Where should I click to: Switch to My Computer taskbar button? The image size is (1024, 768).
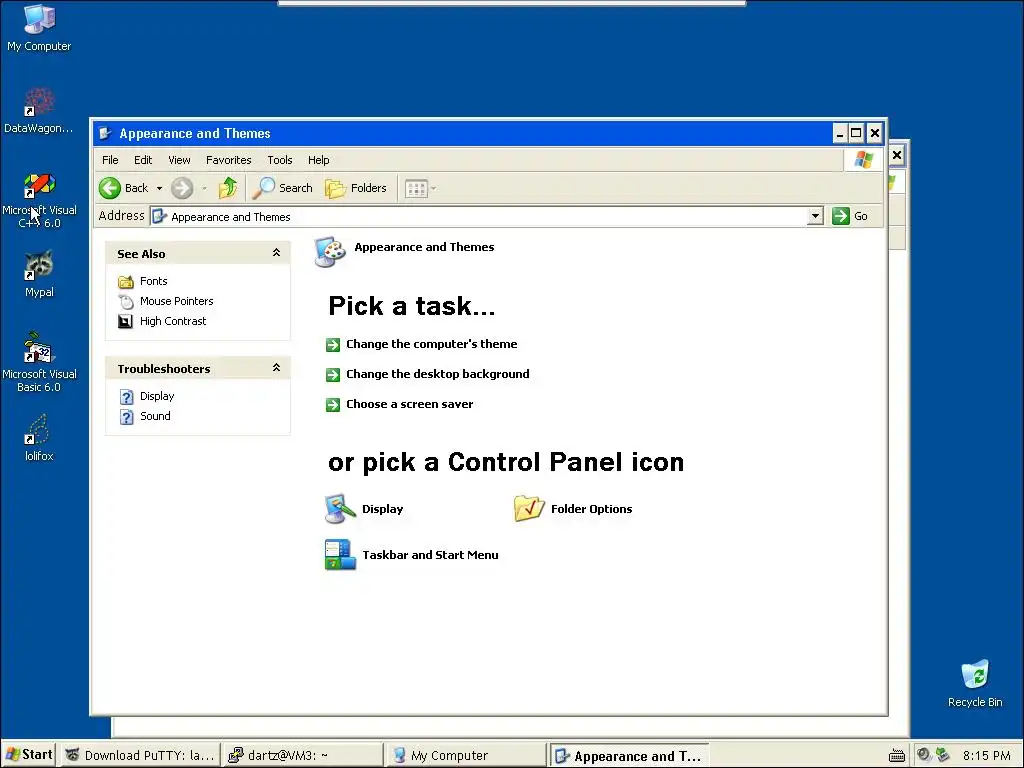[465, 756]
